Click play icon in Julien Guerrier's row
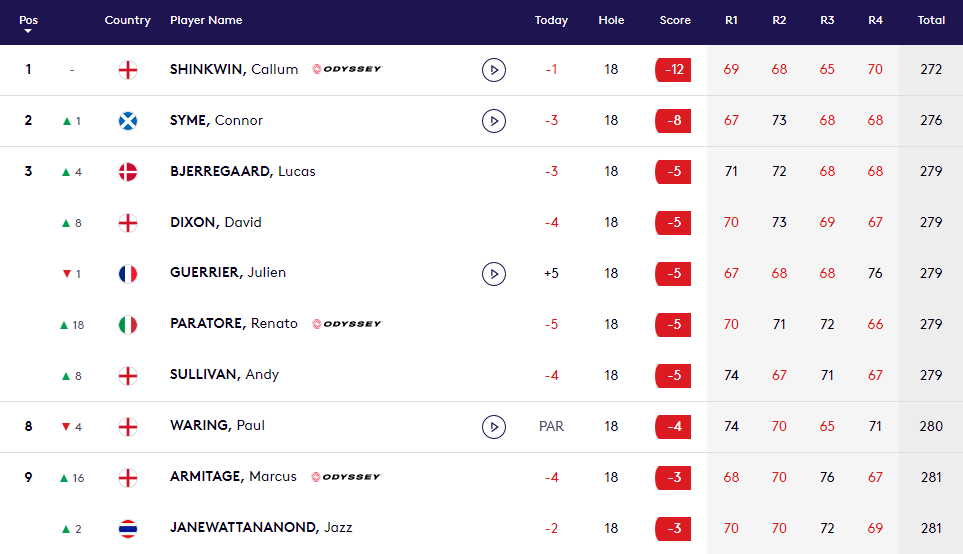This screenshot has width=963, height=554. 493,273
